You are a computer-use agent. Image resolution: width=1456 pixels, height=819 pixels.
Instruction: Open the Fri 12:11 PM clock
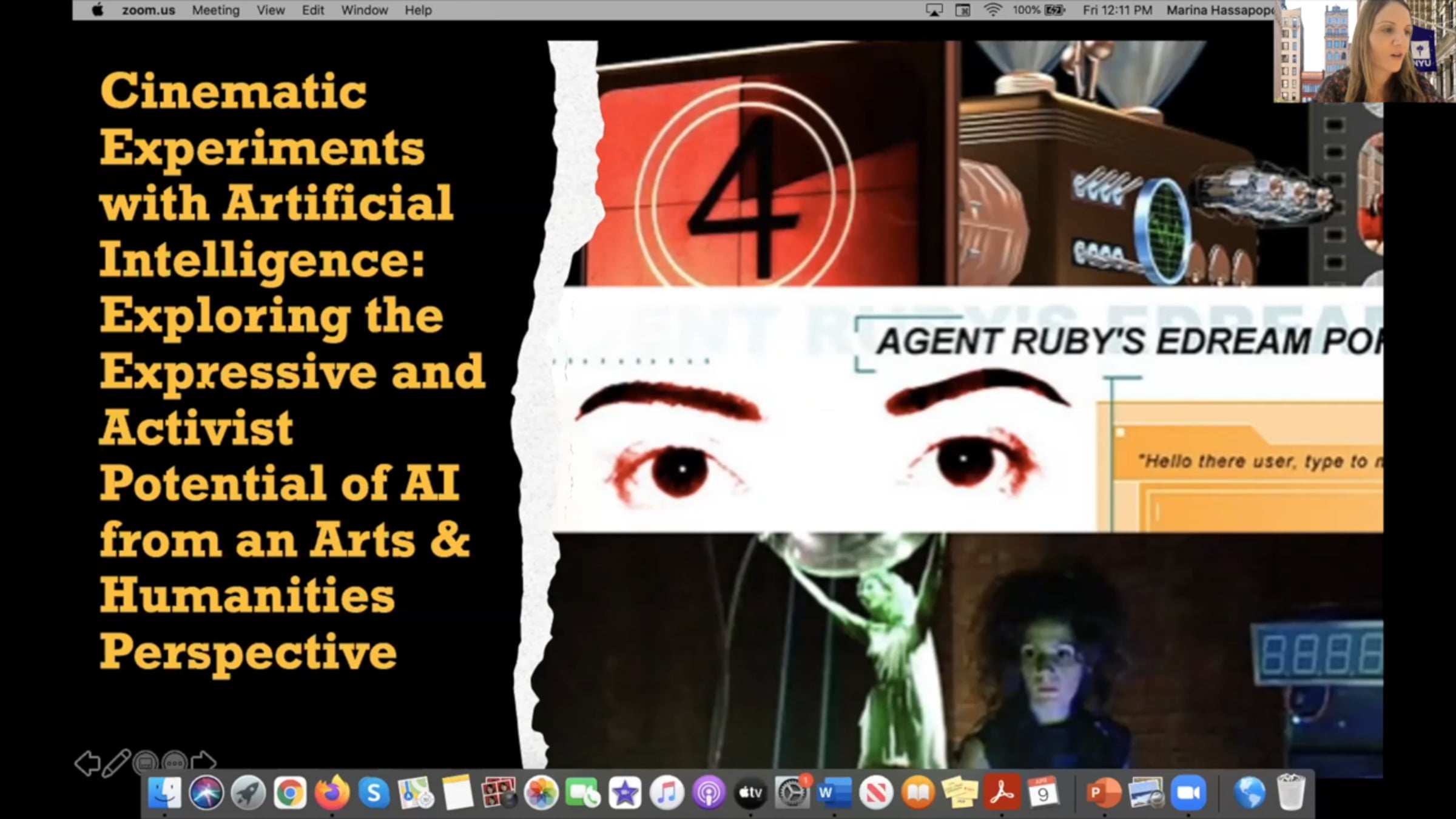click(x=1117, y=10)
